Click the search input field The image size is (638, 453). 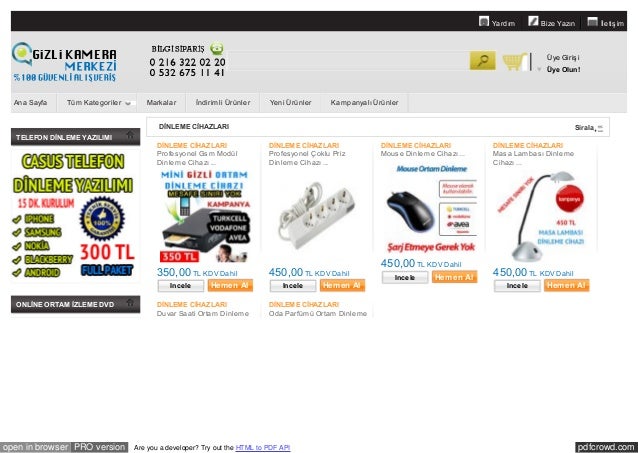[346, 61]
